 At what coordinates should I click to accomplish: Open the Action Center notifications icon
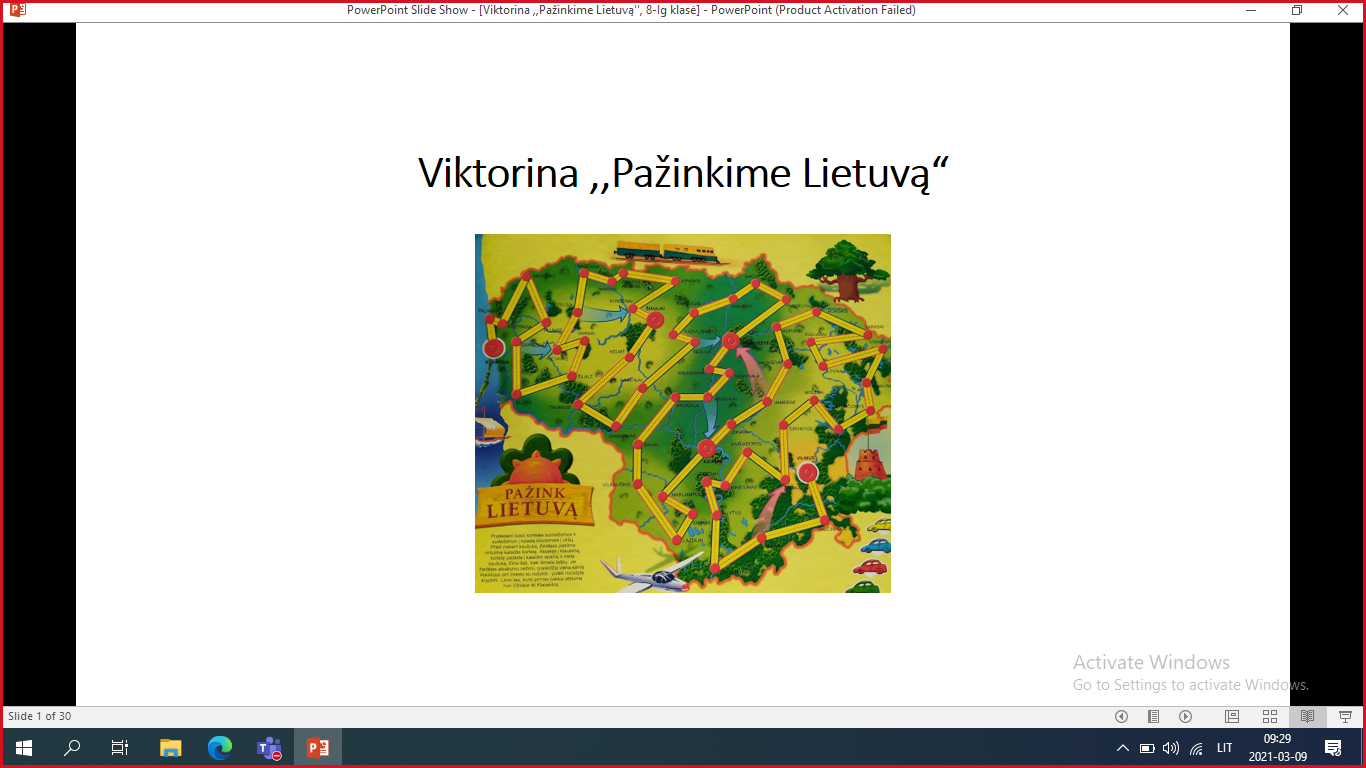[1333, 748]
